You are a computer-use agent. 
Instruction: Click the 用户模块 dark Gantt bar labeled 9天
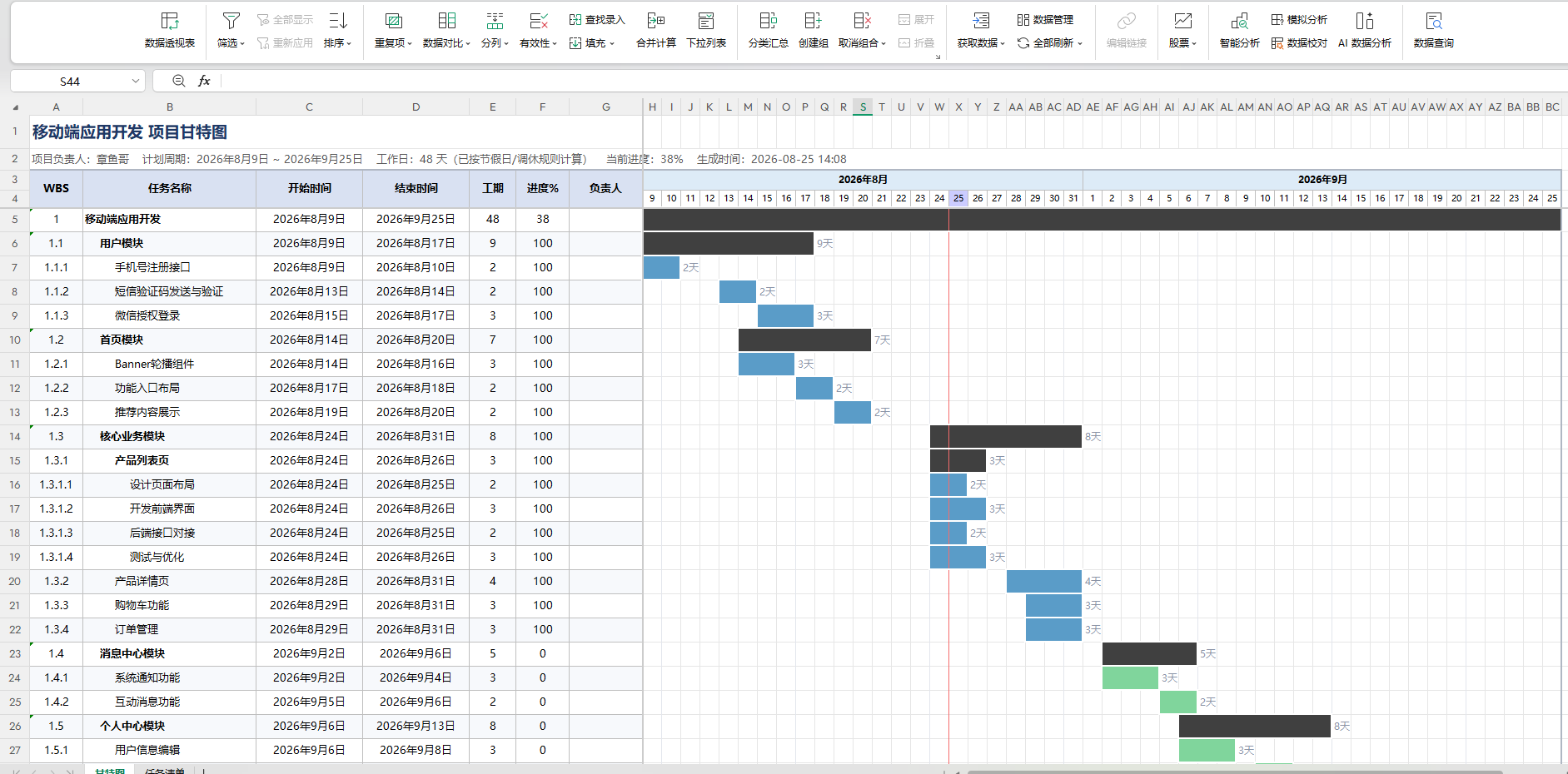728,243
